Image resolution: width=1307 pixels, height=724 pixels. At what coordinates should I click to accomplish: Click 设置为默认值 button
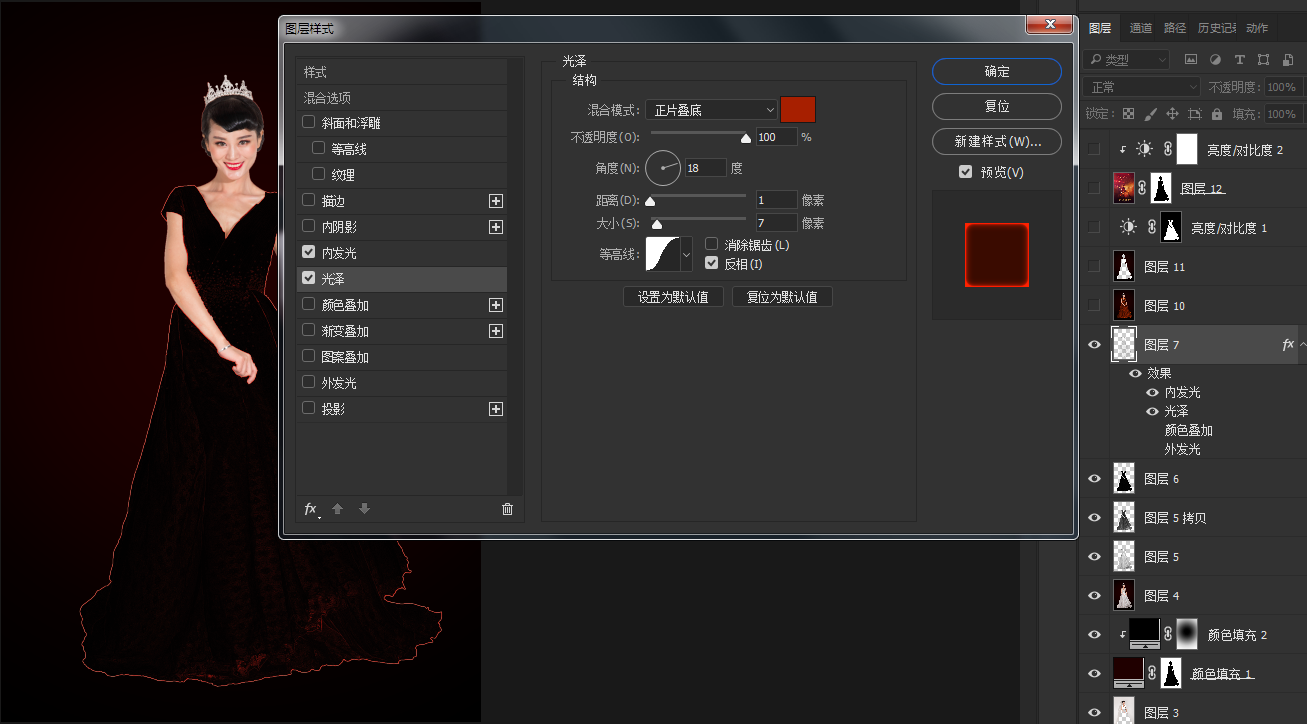point(673,297)
